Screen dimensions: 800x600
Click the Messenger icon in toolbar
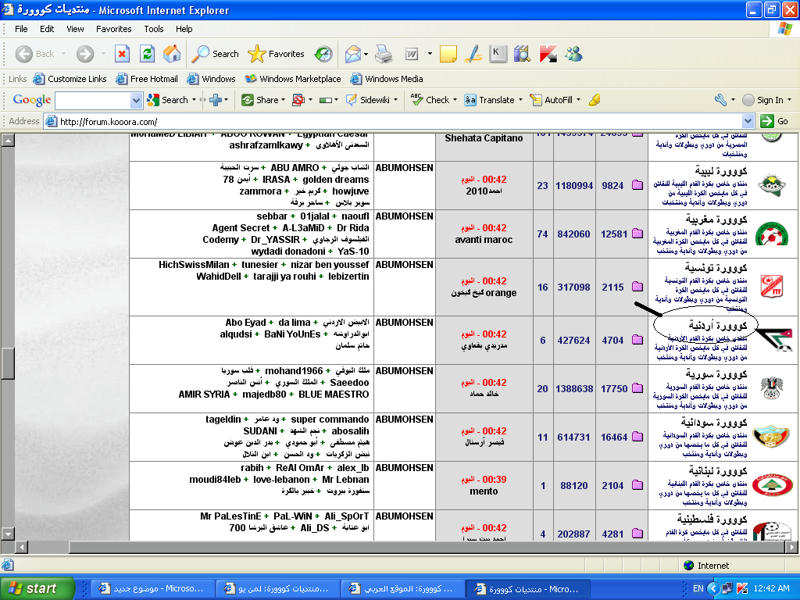tap(574, 54)
